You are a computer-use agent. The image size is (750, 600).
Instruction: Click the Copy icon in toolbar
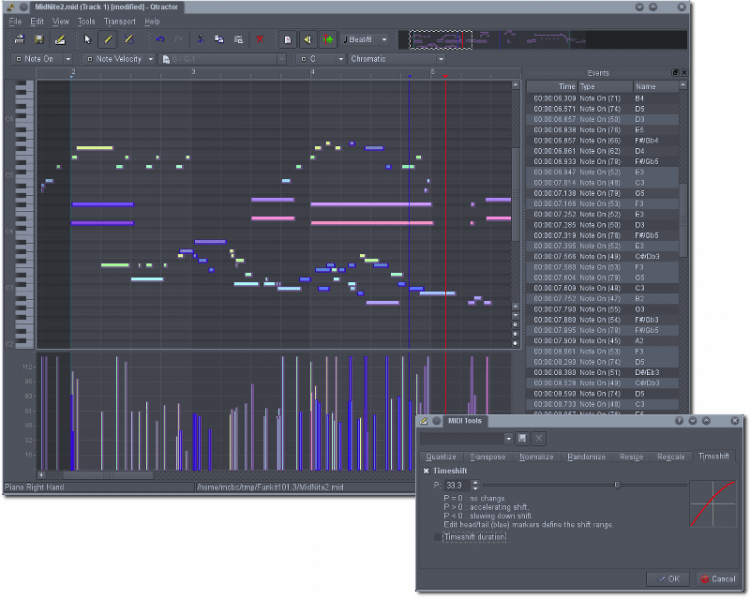(x=219, y=40)
